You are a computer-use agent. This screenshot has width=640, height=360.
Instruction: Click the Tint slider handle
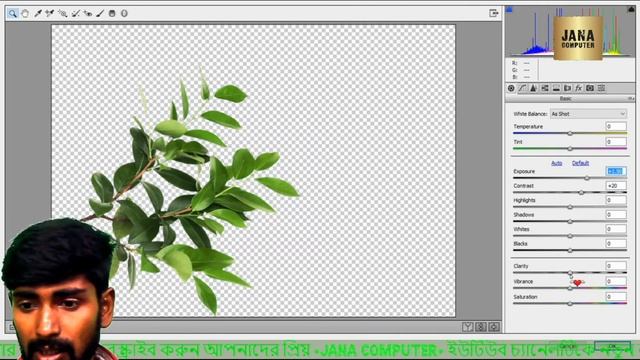pos(570,149)
